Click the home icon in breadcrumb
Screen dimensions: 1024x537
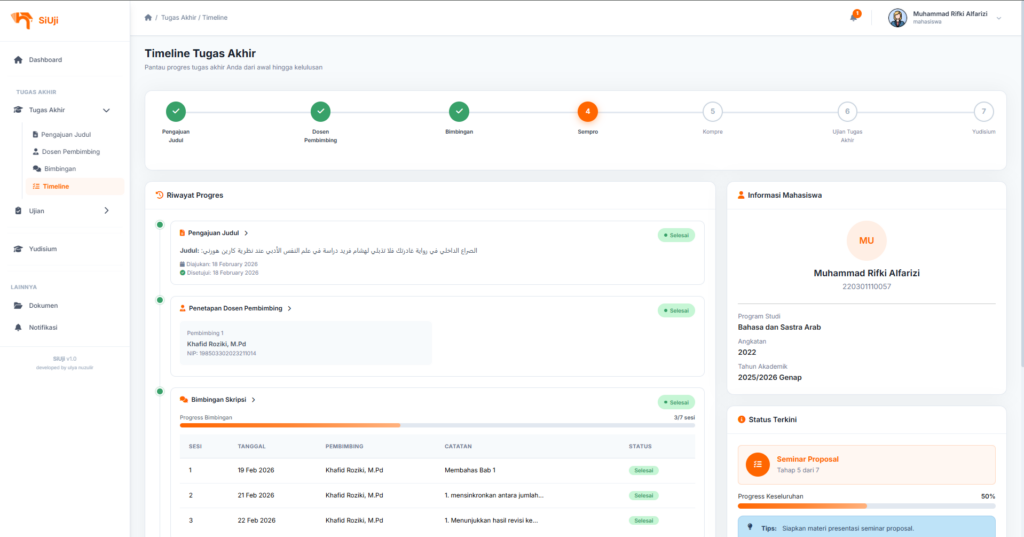tap(148, 18)
